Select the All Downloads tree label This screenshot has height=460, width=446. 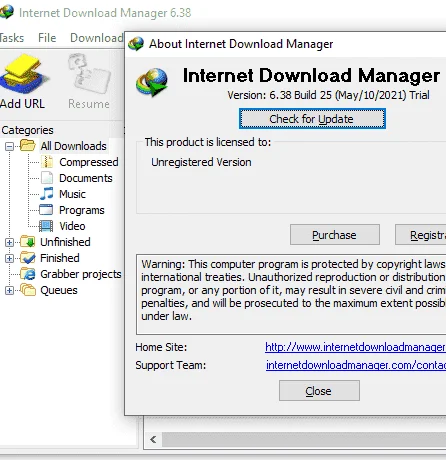tap(73, 146)
